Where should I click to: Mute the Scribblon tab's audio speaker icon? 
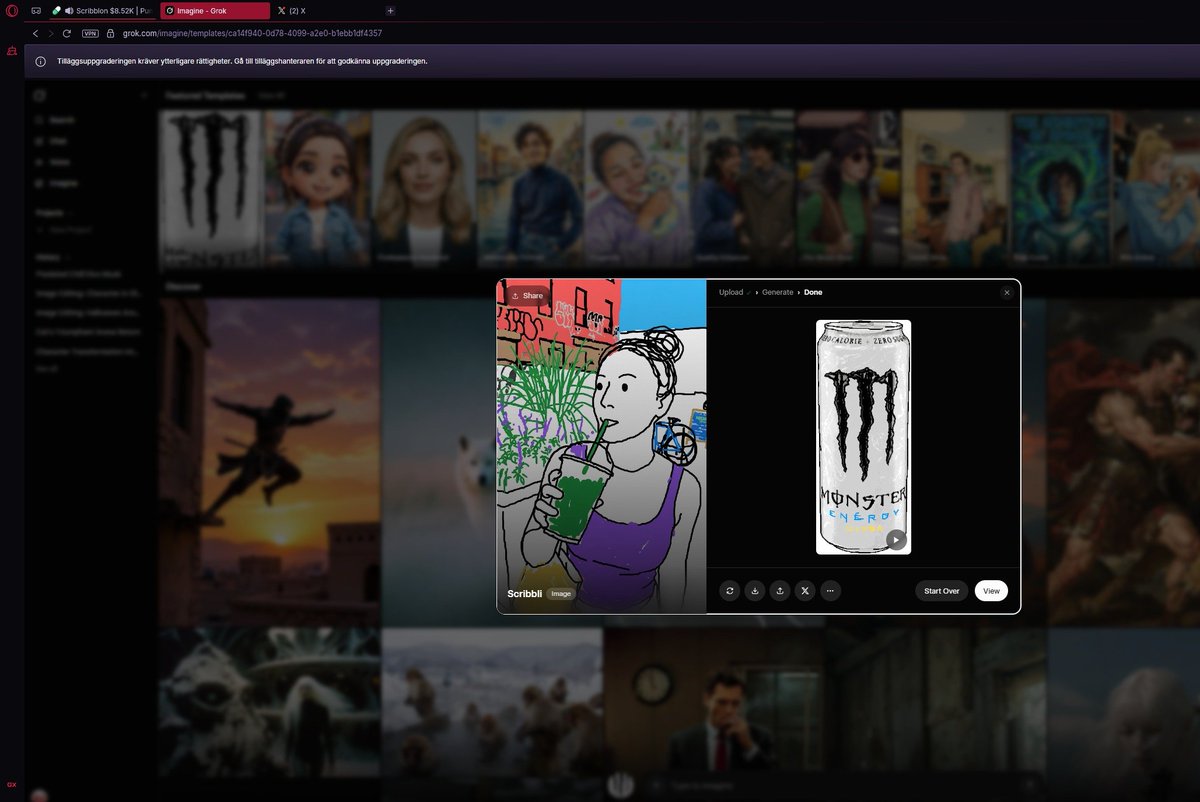(x=68, y=10)
